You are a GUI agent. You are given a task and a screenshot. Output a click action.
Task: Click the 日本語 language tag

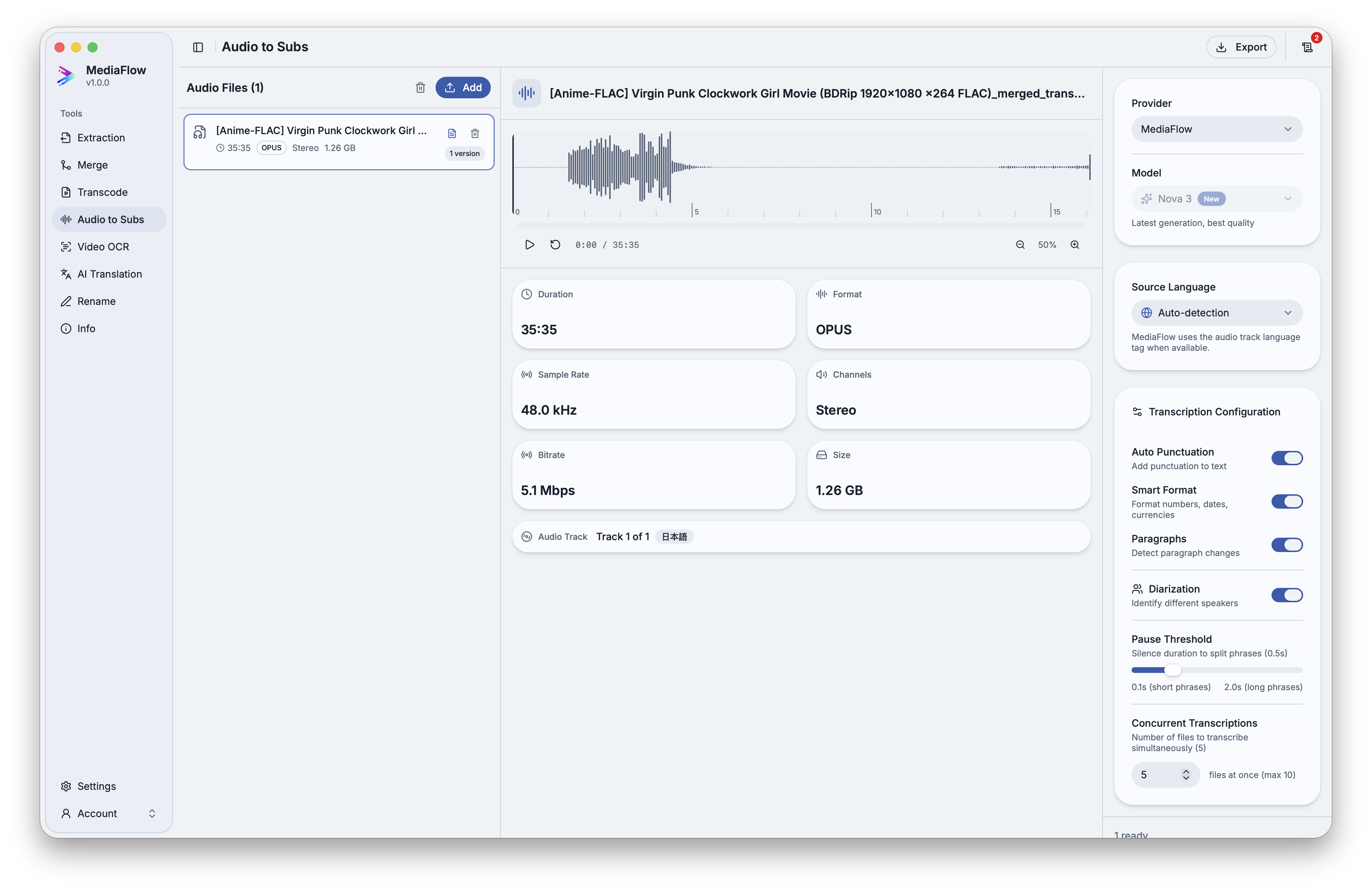pyautogui.click(x=674, y=537)
